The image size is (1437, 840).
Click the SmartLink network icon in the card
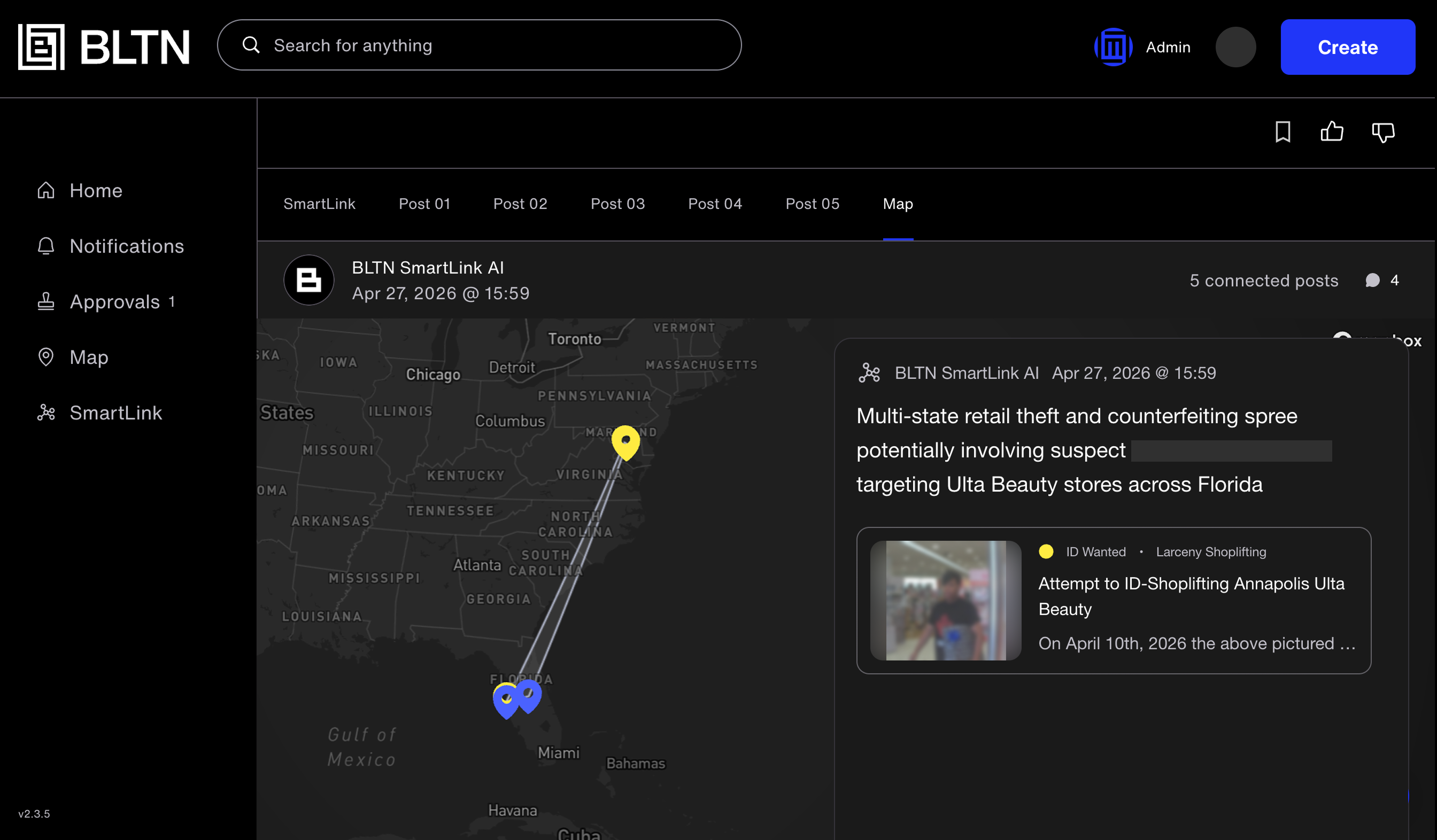(x=870, y=372)
